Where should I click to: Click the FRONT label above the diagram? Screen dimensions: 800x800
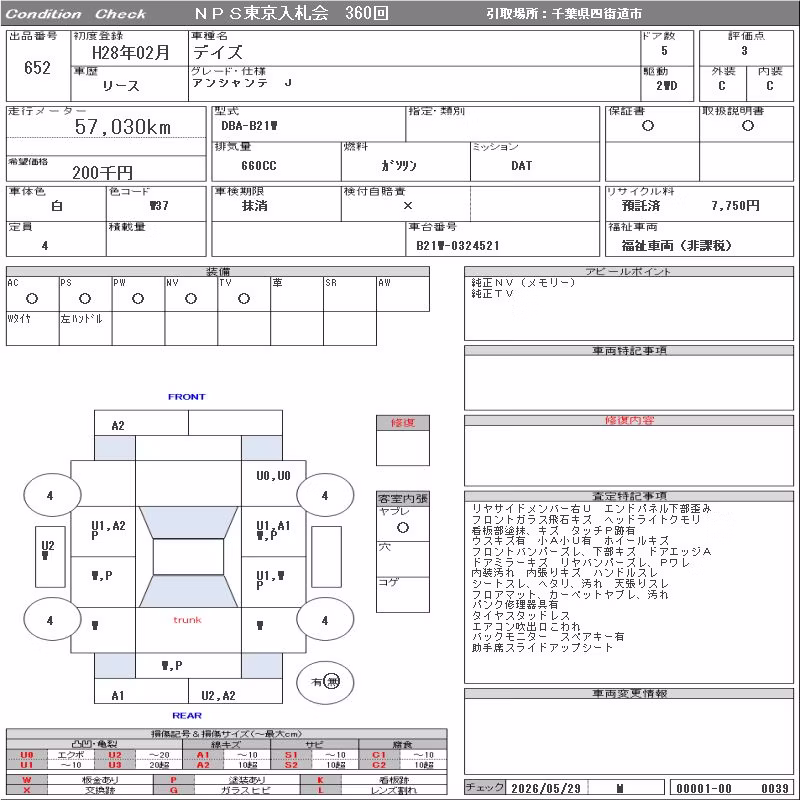pyautogui.click(x=187, y=396)
